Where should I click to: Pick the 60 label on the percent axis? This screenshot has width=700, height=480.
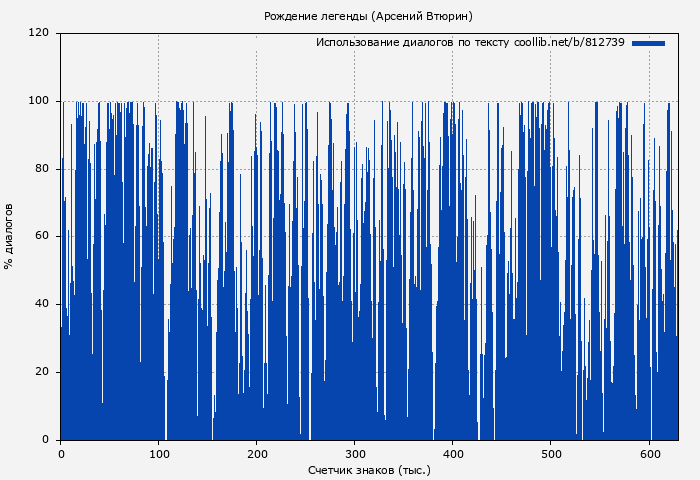coord(42,237)
